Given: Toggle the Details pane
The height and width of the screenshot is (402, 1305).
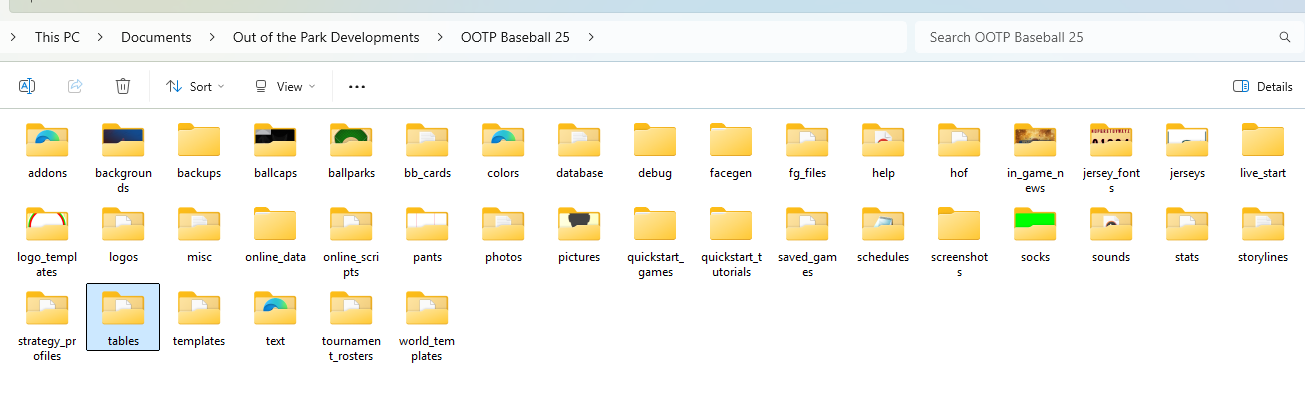Looking at the screenshot, I should 1263,86.
